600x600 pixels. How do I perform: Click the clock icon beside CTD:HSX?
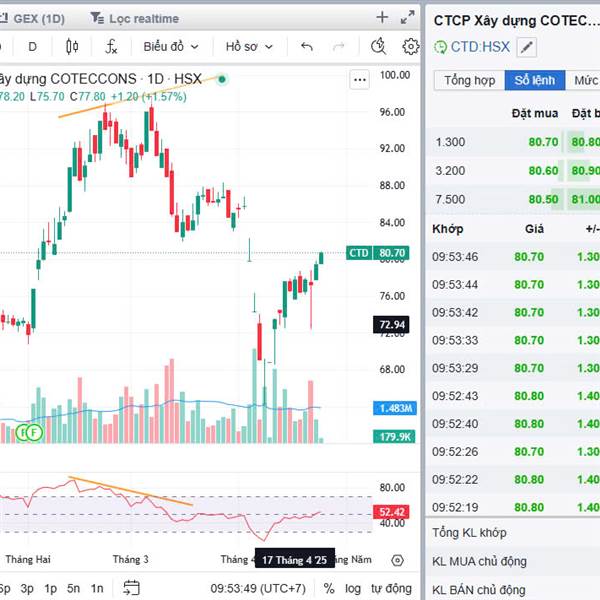tap(440, 47)
